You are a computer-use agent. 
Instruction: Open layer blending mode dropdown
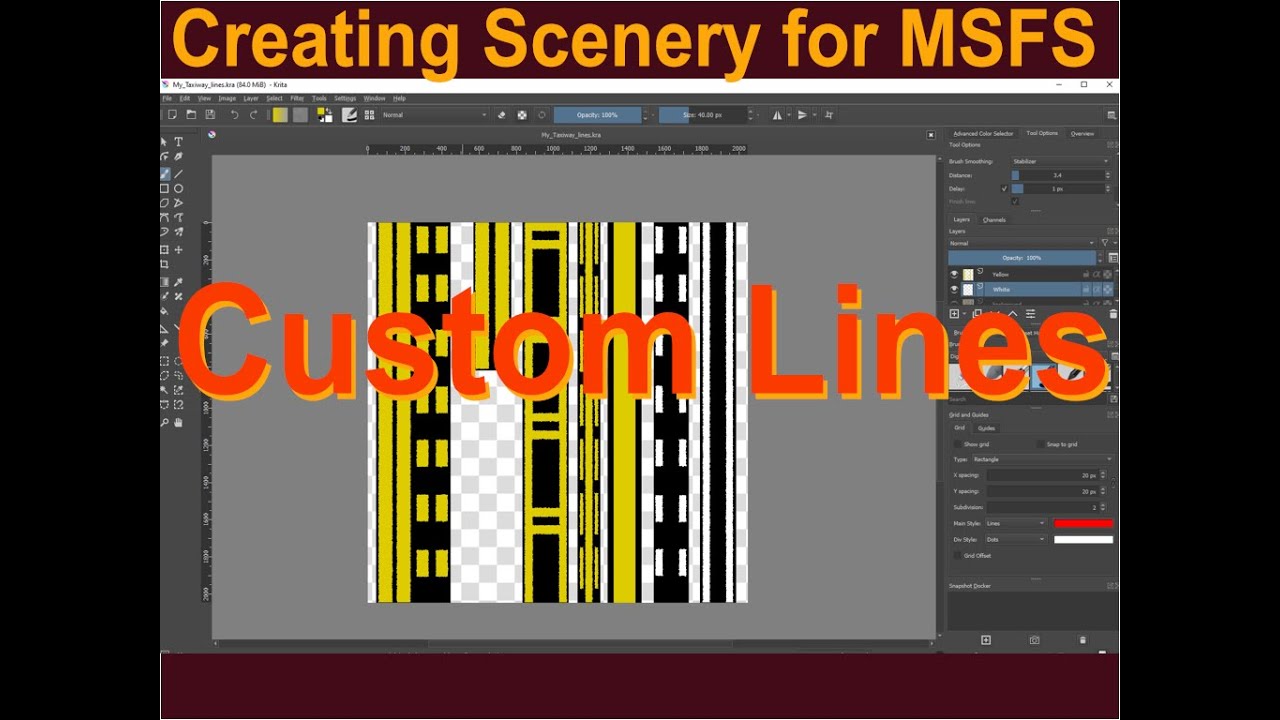(1021, 243)
